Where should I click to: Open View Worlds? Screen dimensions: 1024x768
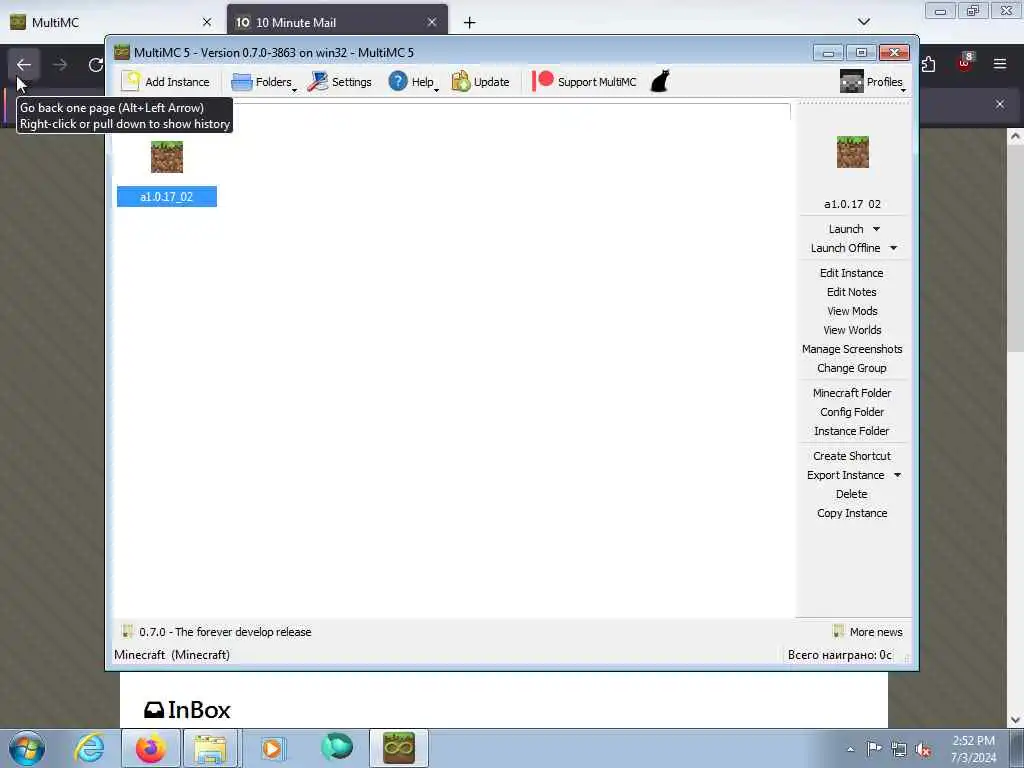click(x=852, y=330)
